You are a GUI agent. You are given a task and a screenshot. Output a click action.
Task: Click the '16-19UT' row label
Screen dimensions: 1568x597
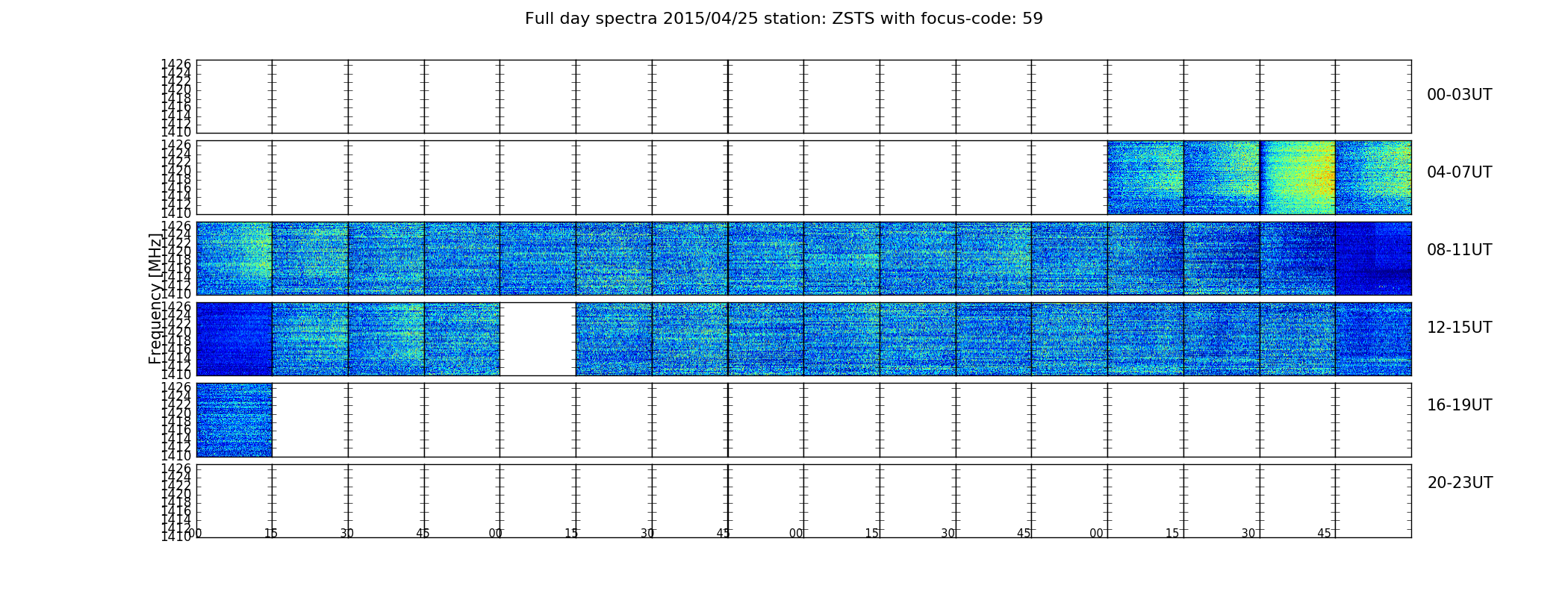point(1459,405)
